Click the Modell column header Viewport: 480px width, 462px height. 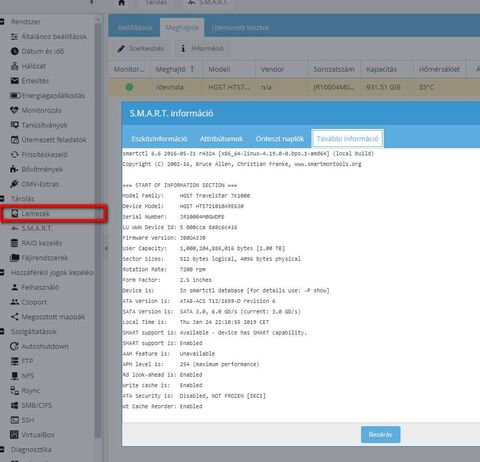pyautogui.click(x=229, y=69)
